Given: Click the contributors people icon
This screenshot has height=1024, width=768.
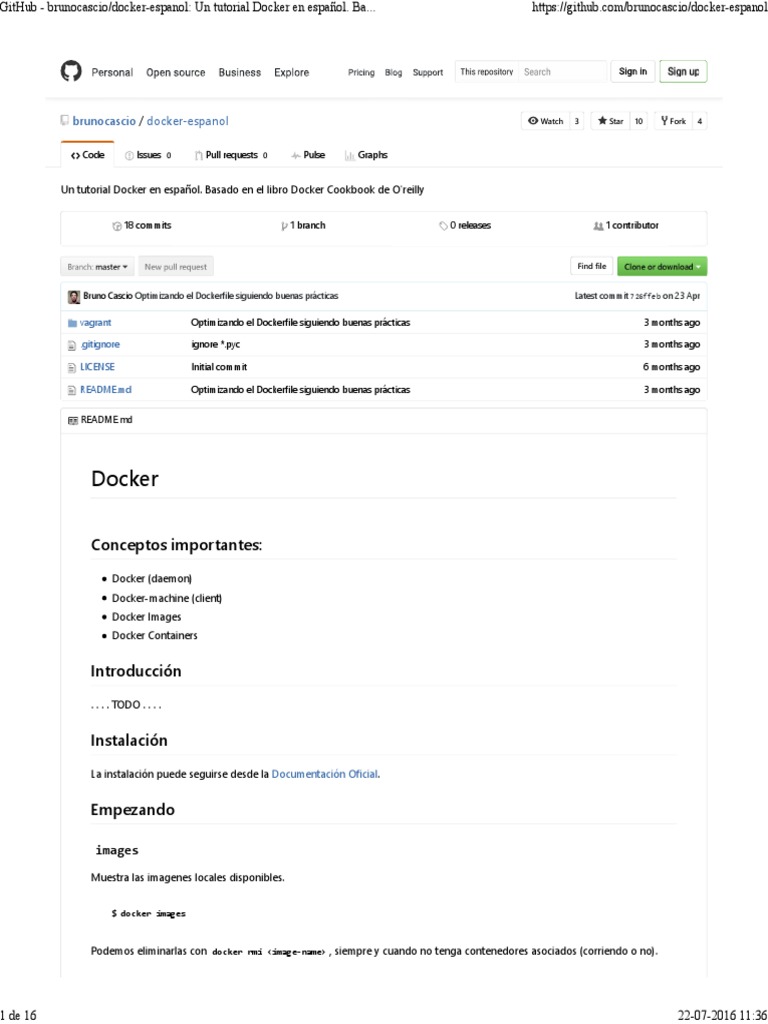Looking at the screenshot, I should [x=598, y=226].
